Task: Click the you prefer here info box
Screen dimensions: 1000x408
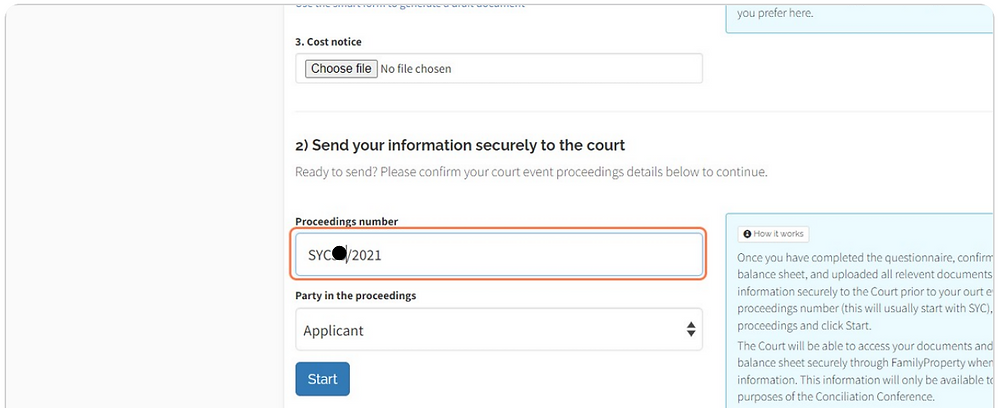Action: point(859,18)
